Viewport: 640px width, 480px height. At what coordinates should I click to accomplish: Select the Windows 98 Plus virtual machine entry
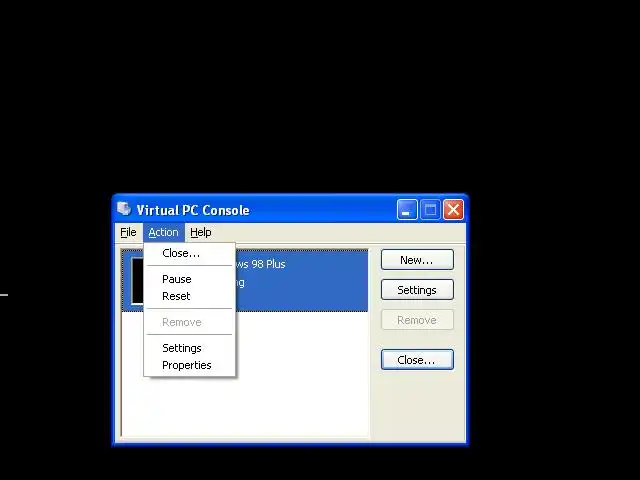[245, 281]
